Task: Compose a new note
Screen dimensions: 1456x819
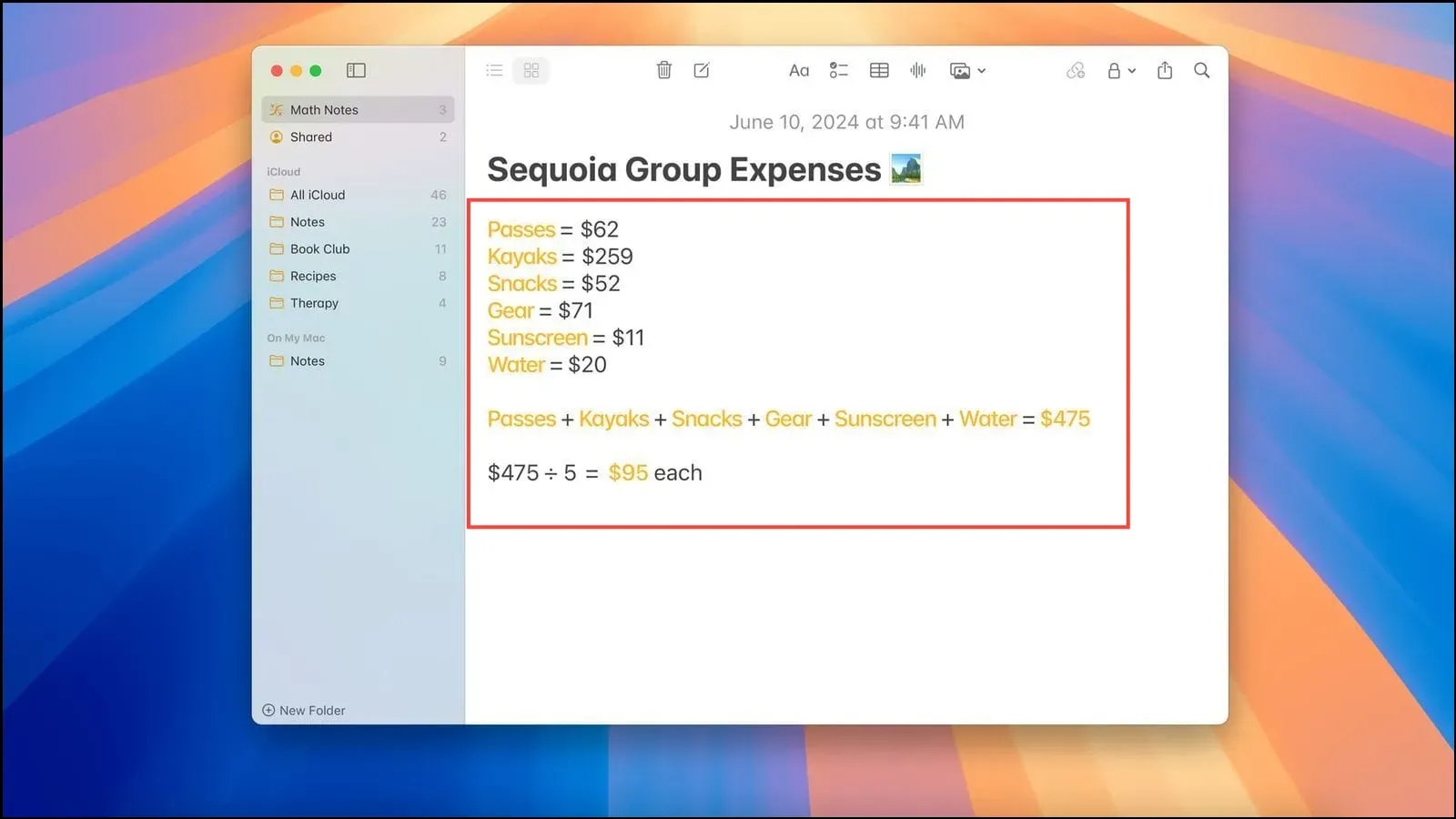Action: (702, 70)
